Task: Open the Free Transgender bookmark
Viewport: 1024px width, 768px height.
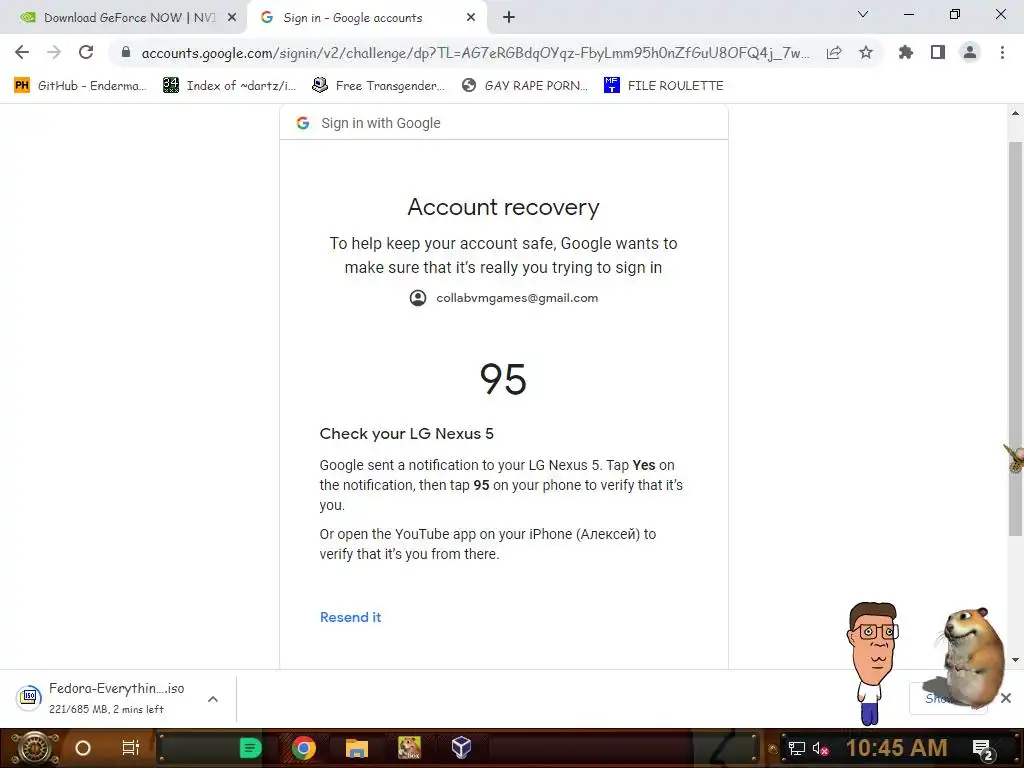Action: (378, 86)
